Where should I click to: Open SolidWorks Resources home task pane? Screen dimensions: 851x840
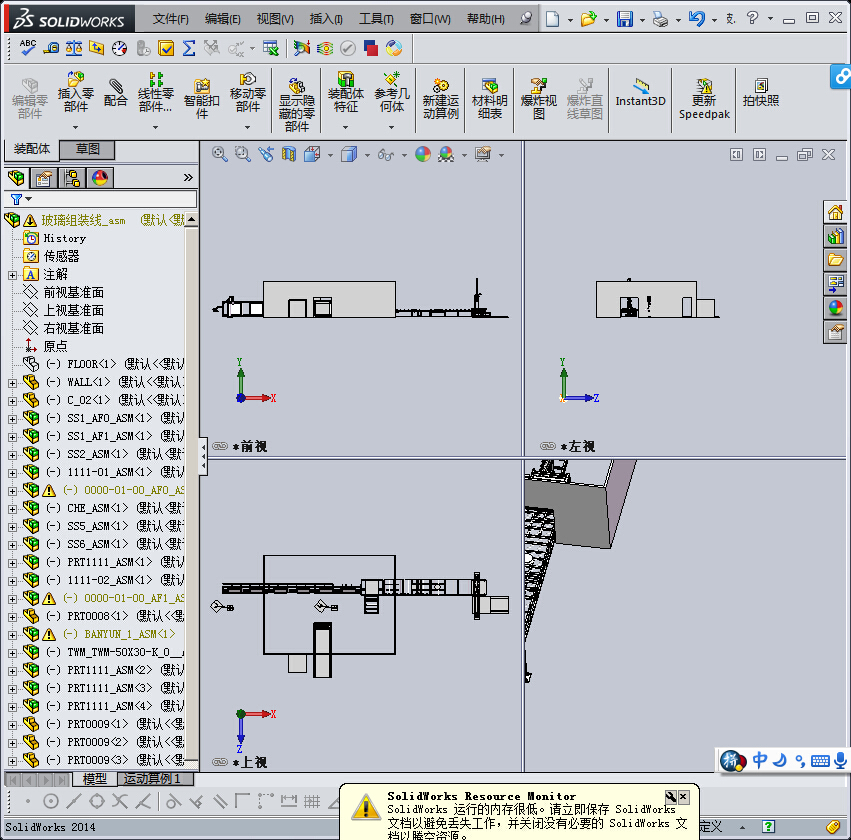[x=835, y=213]
